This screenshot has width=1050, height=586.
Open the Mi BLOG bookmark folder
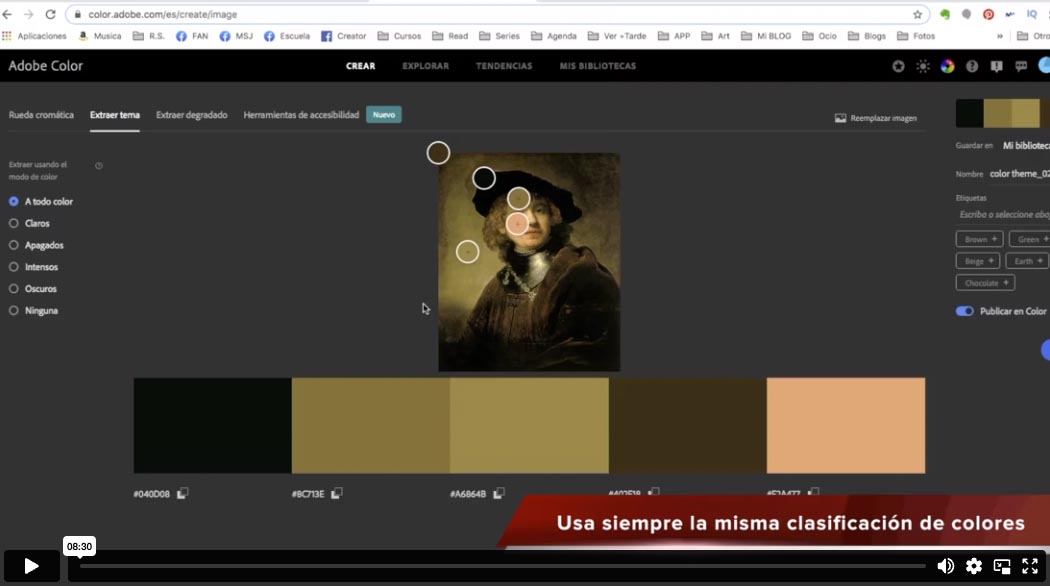coord(766,36)
